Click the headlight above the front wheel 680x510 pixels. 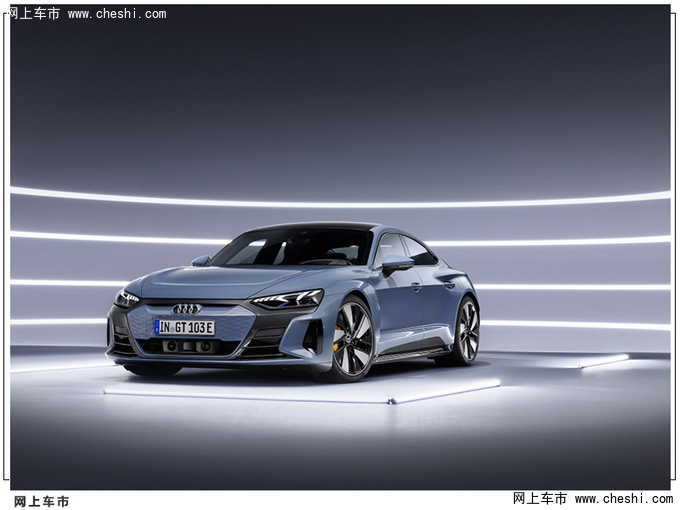pyautogui.click(x=288, y=299)
